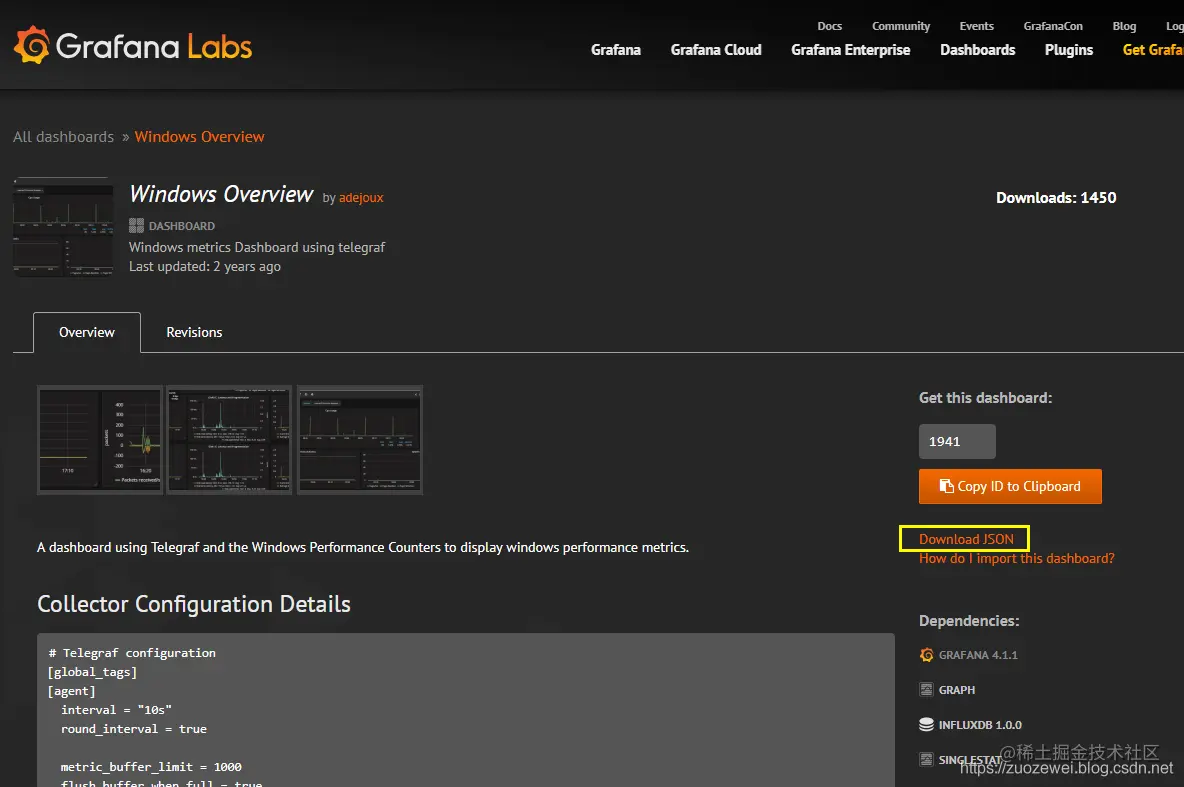The image size is (1184, 787).
Task: Click the dashboard ID field 1941
Action: [x=957, y=441]
